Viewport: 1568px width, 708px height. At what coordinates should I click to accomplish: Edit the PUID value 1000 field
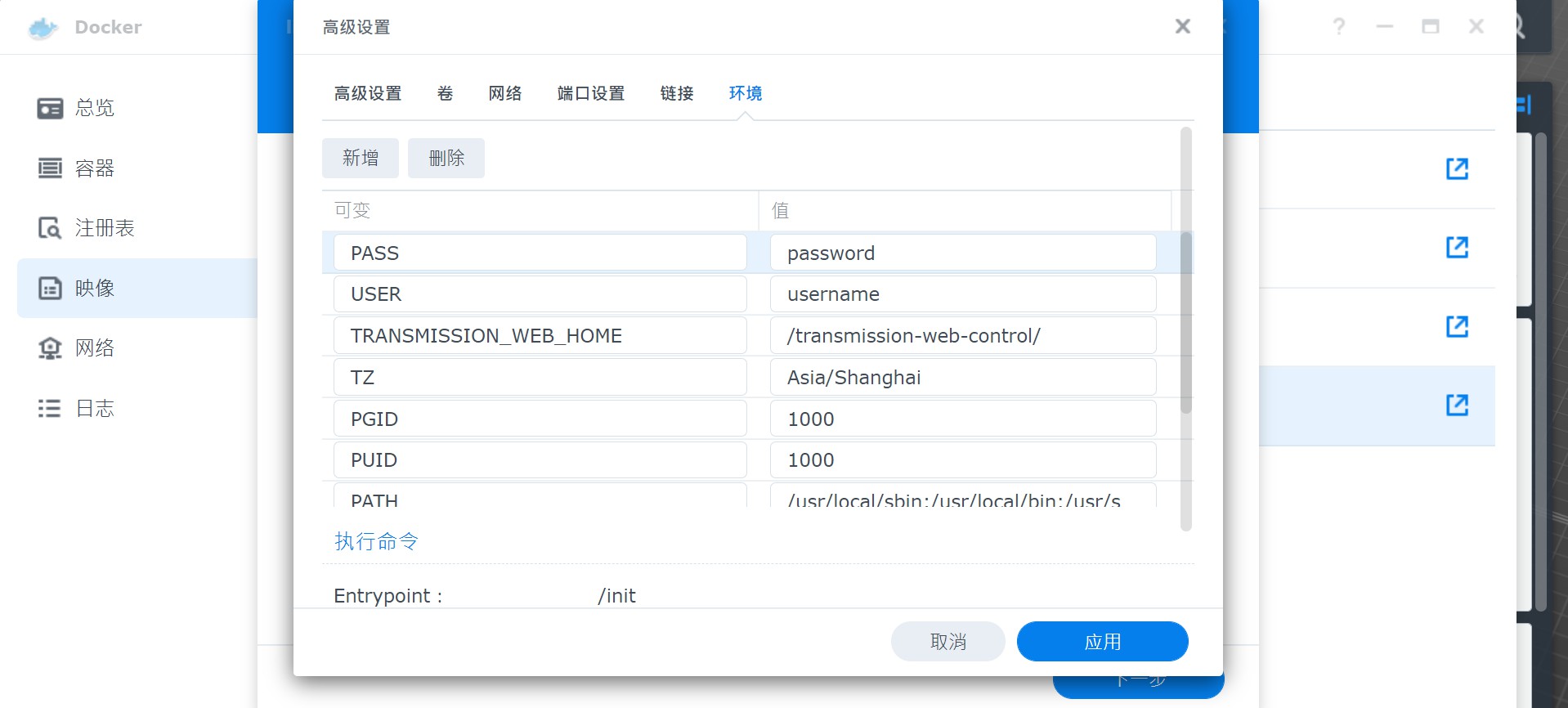(963, 460)
